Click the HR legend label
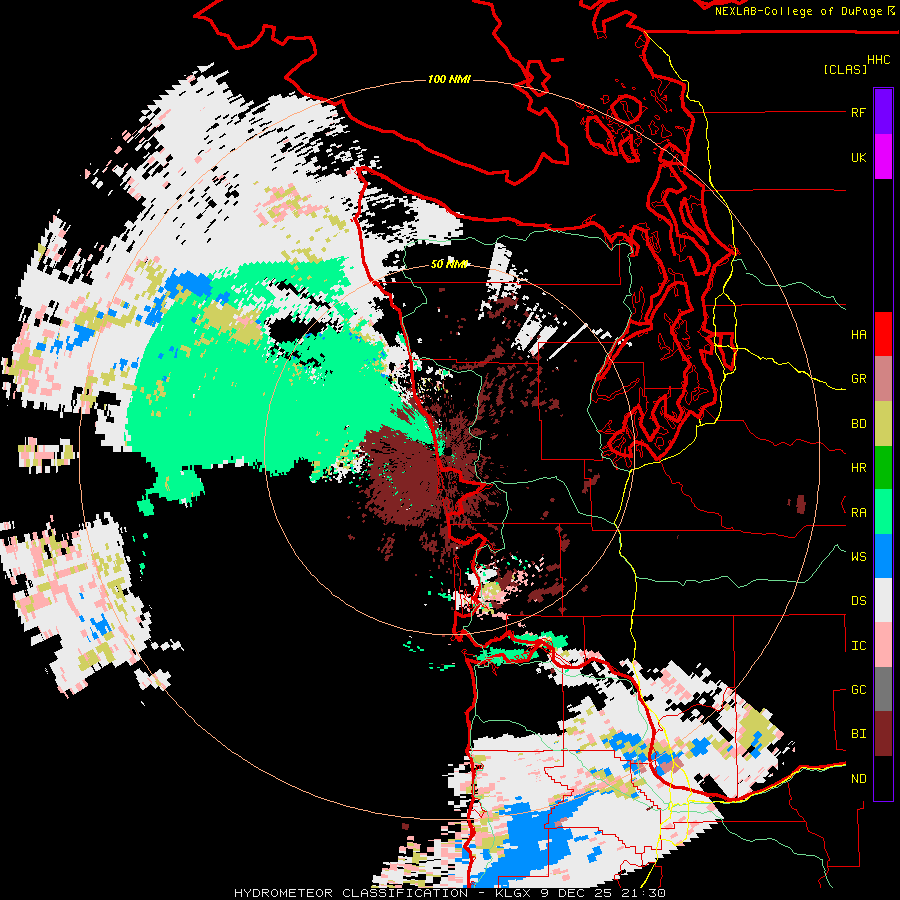The width and height of the screenshot is (900, 900). (x=858, y=468)
